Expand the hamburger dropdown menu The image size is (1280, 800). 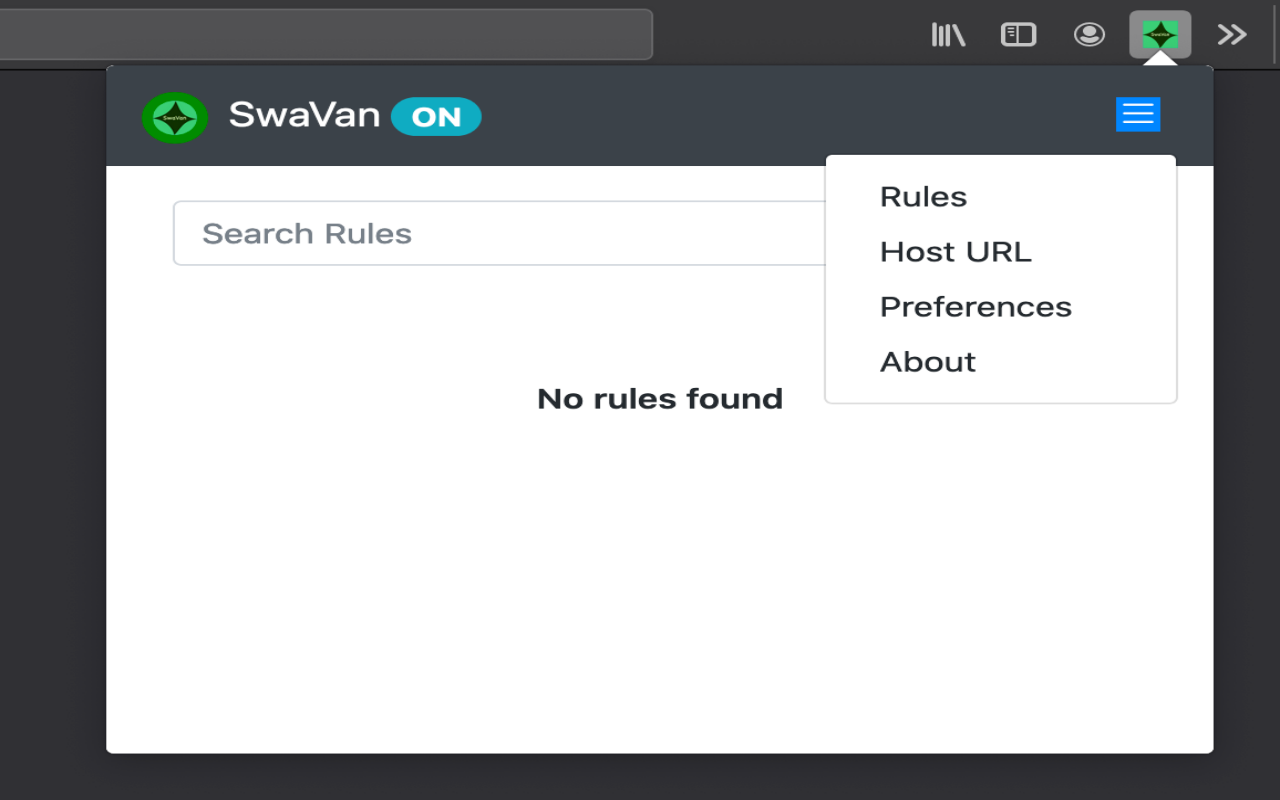pyautogui.click(x=1137, y=114)
